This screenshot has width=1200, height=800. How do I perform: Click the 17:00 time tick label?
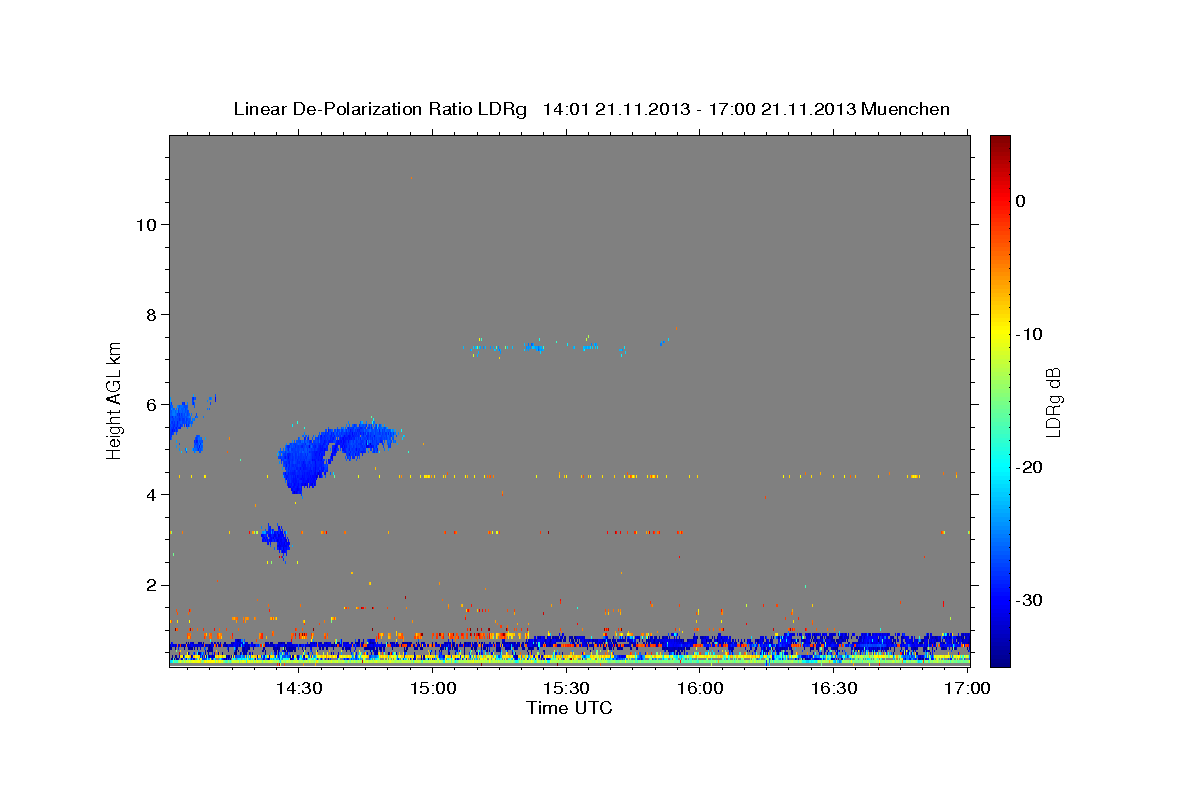[968, 689]
